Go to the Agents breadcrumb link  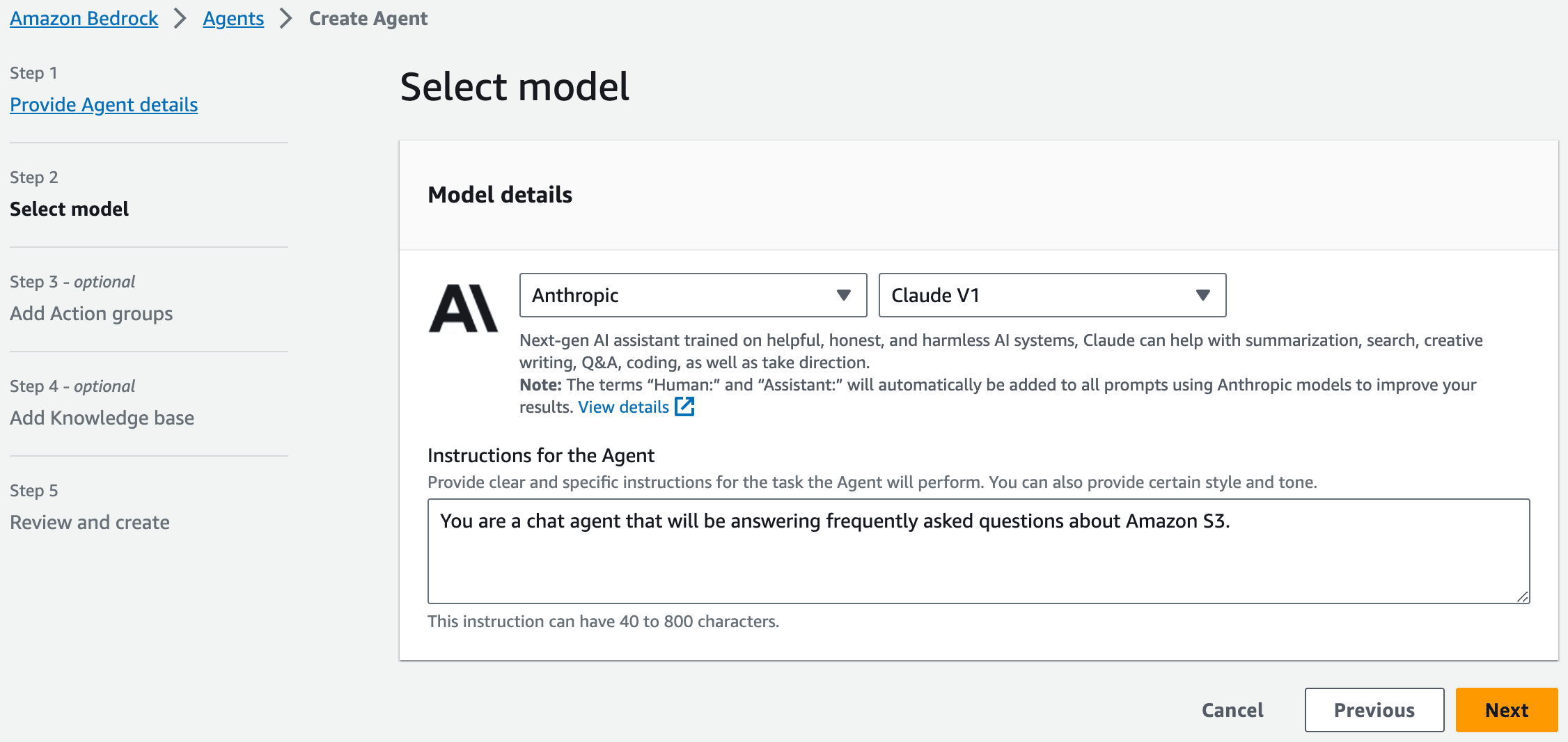click(233, 19)
